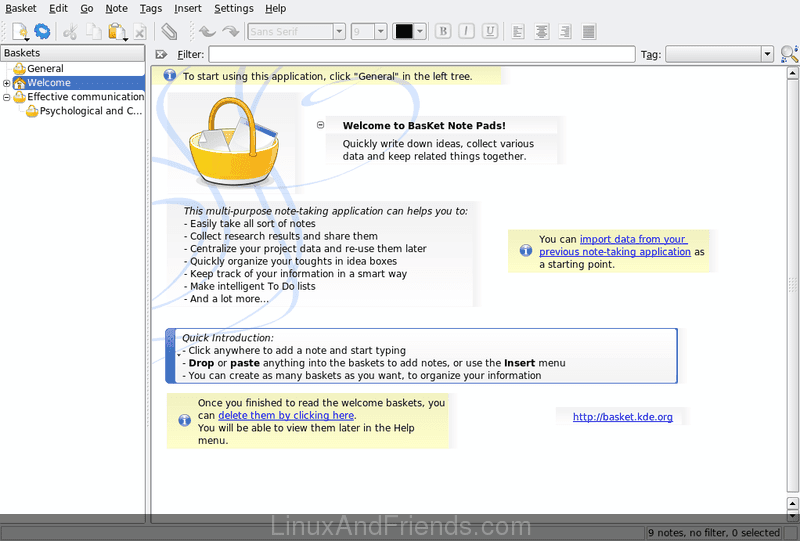This screenshot has height=541, width=800.
Task: Open the Basket menu
Action: [x=21, y=8]
